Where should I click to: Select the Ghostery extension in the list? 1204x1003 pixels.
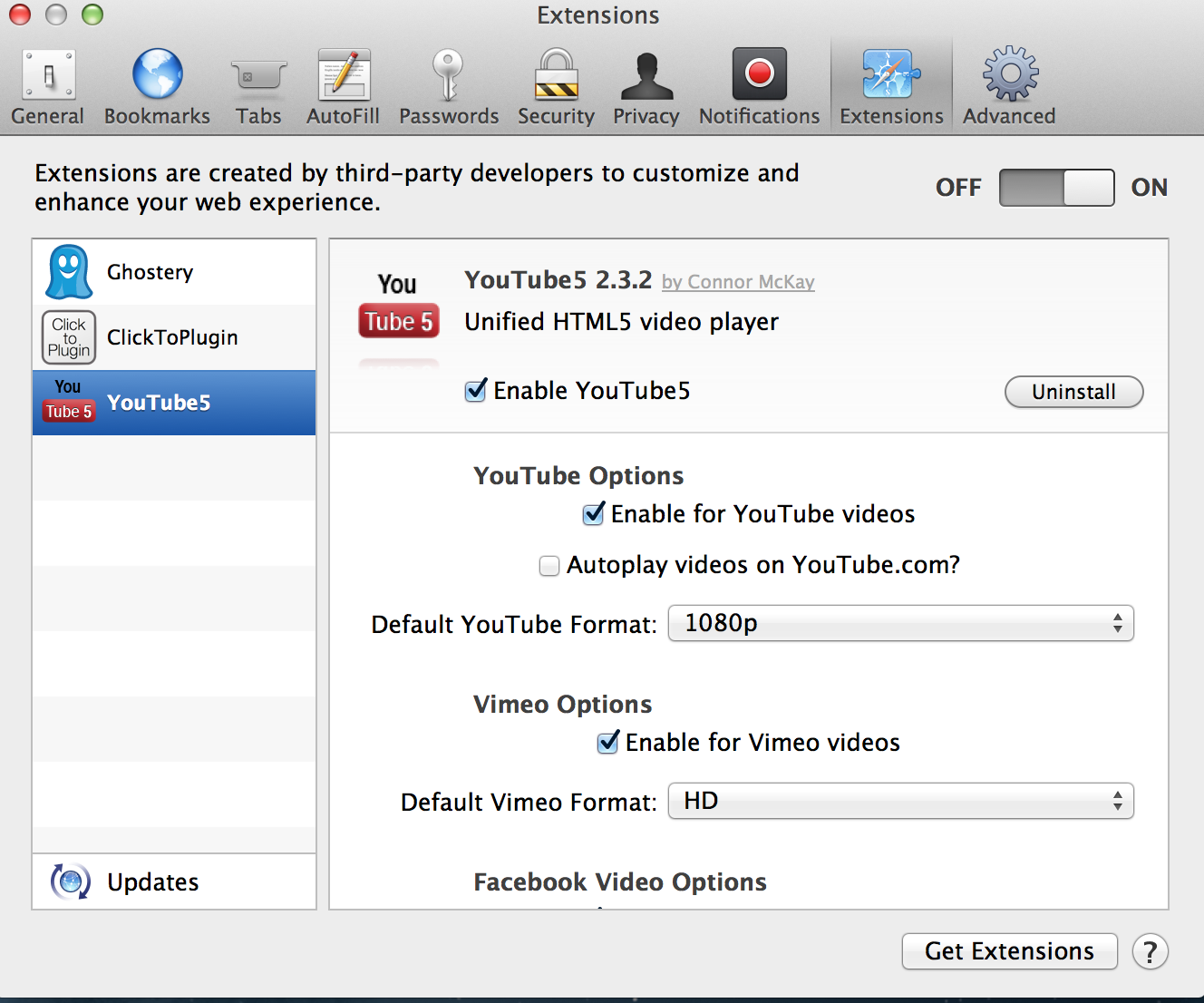tap(174, 272)
